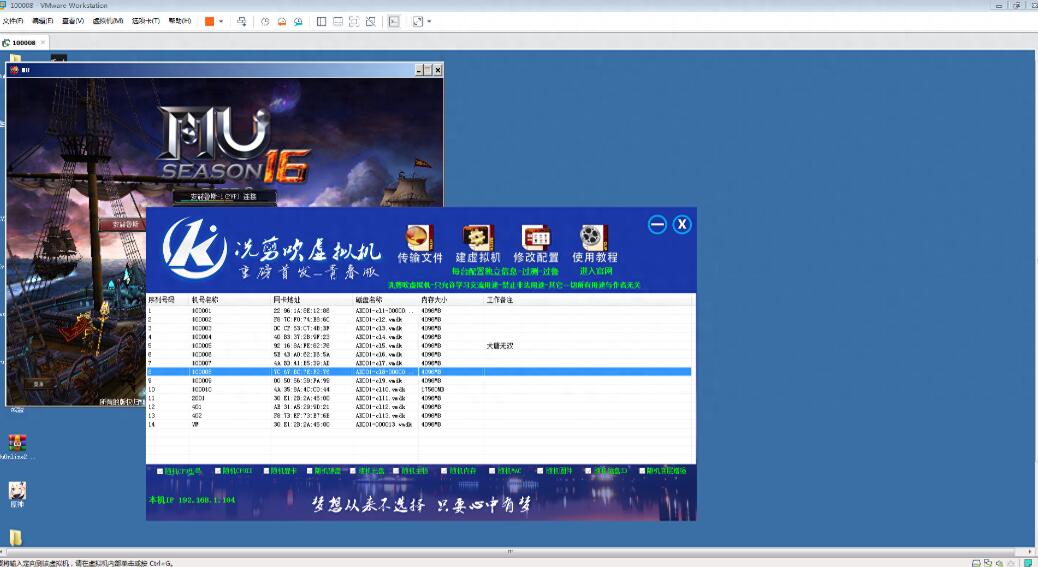This screenshot has width=1038, height=567.
Task: Minimize the virtual machine tool with round minus icon
Action: click(657, 224)
